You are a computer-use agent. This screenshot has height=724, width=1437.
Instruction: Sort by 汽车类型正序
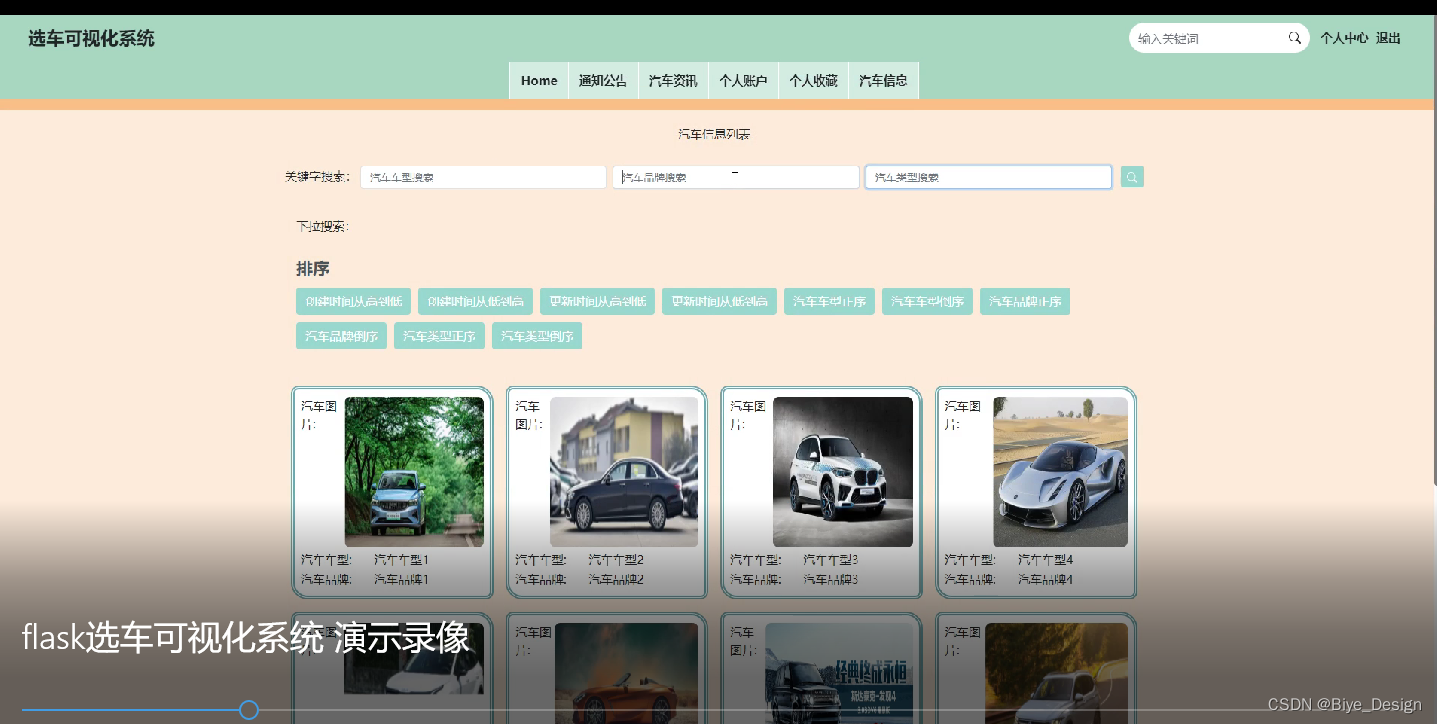pos(439,336)
